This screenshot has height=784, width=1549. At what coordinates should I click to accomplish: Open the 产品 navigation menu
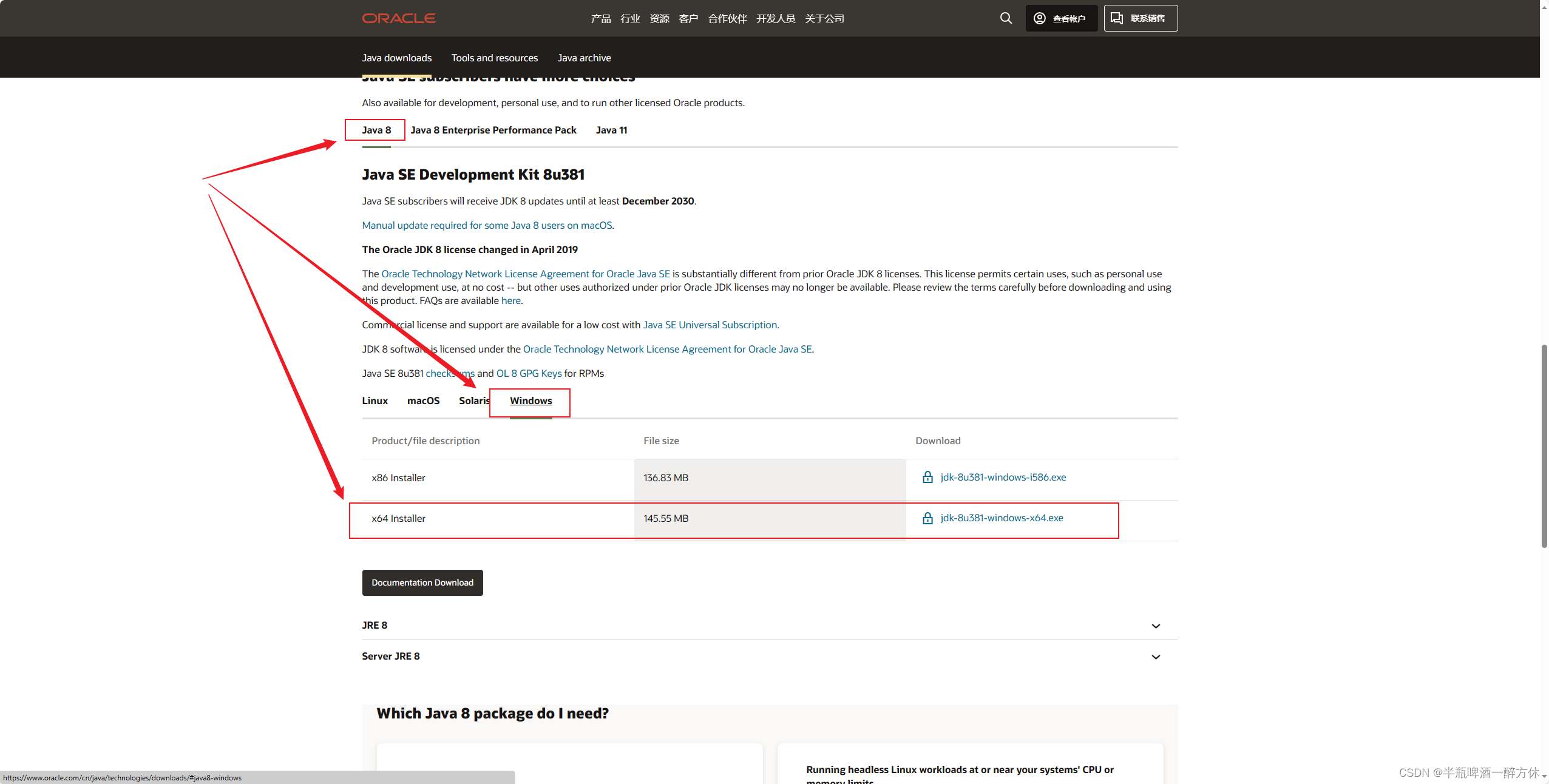point(601,18)
